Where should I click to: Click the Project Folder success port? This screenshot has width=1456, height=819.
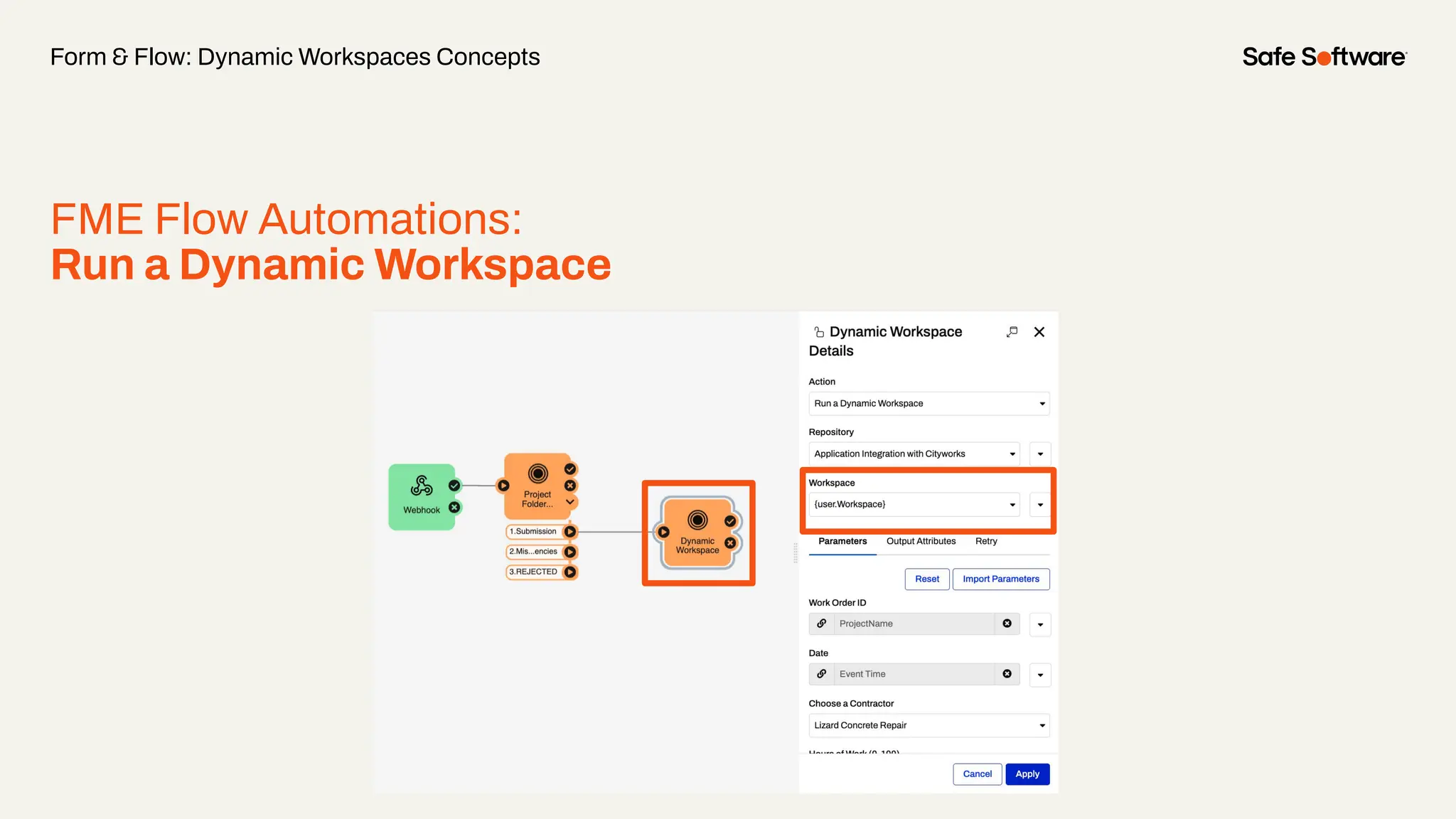pos(570,469)
